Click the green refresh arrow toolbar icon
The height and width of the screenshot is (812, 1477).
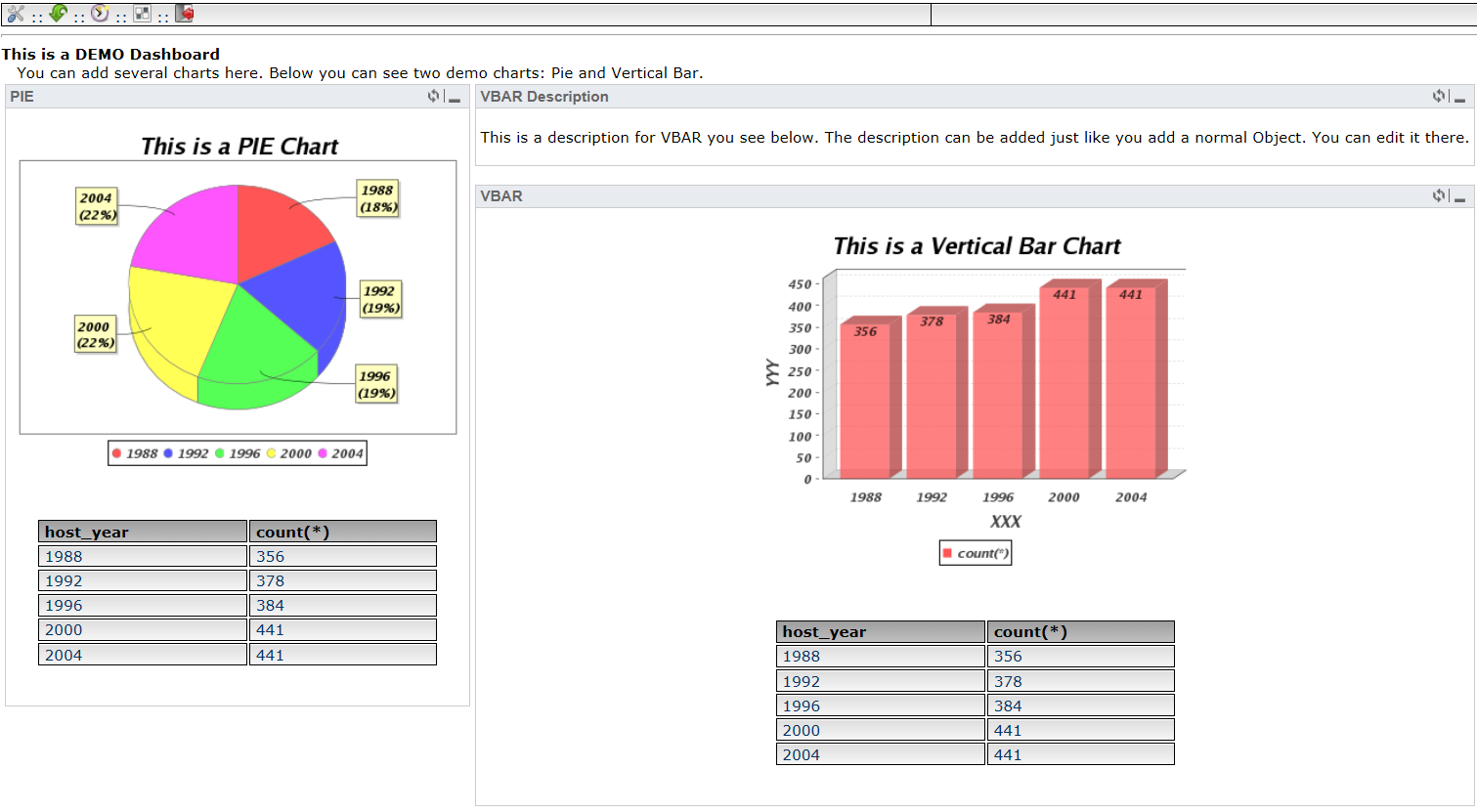tap(58, 14)
